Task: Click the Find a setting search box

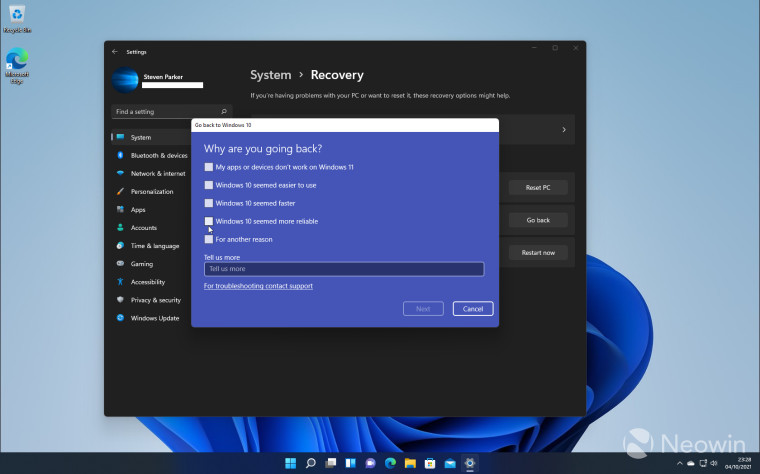Action: (x=172, y=111)
